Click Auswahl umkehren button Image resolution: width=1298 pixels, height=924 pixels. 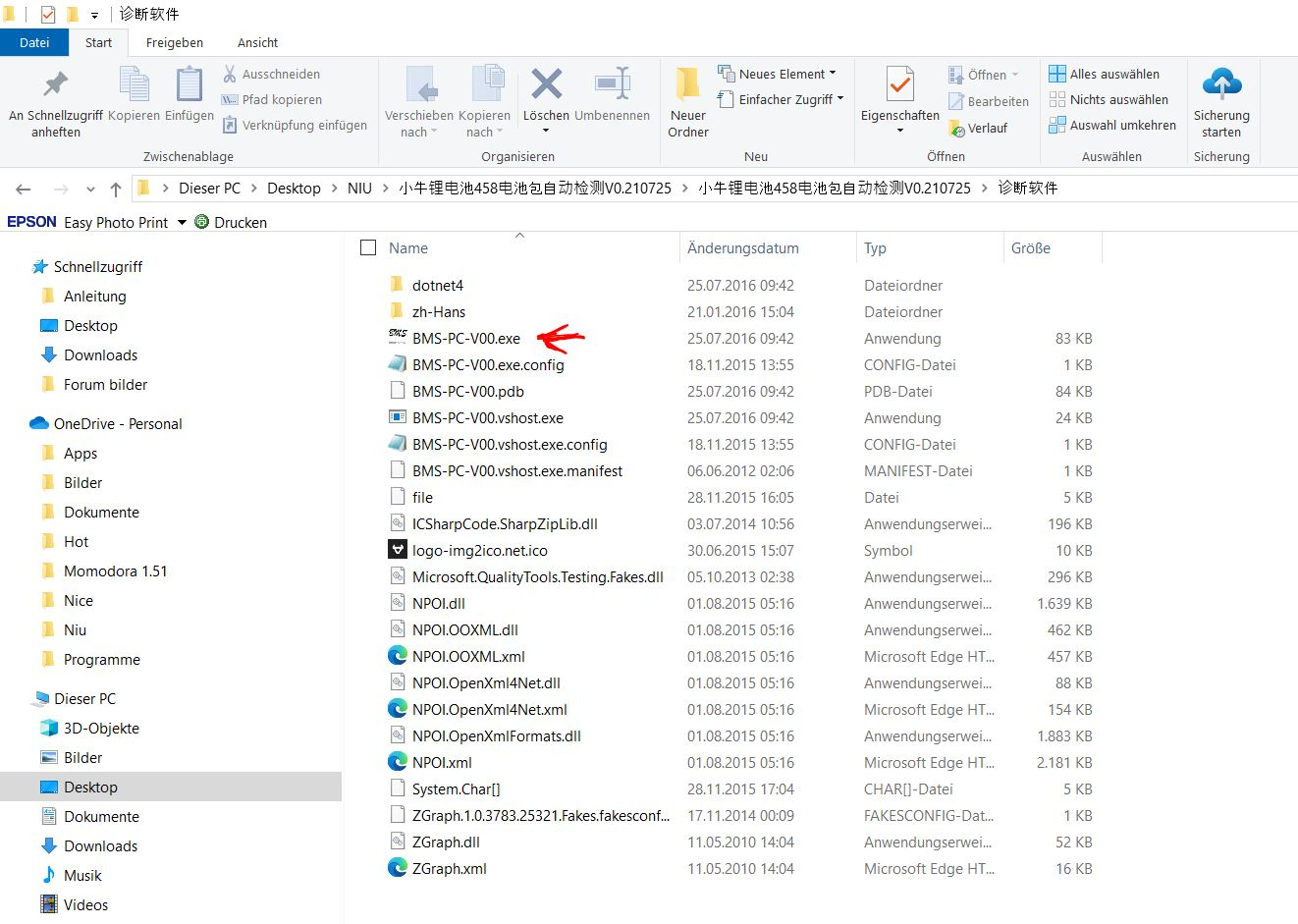(1112, 125)
